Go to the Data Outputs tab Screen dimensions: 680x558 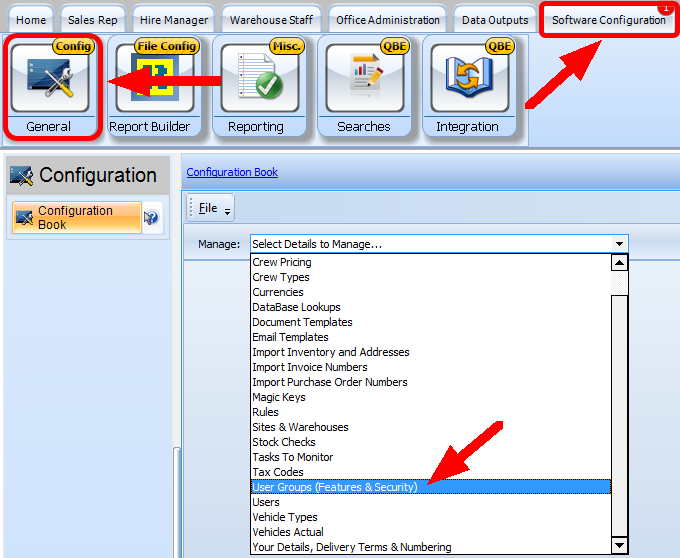coord(494,20)
